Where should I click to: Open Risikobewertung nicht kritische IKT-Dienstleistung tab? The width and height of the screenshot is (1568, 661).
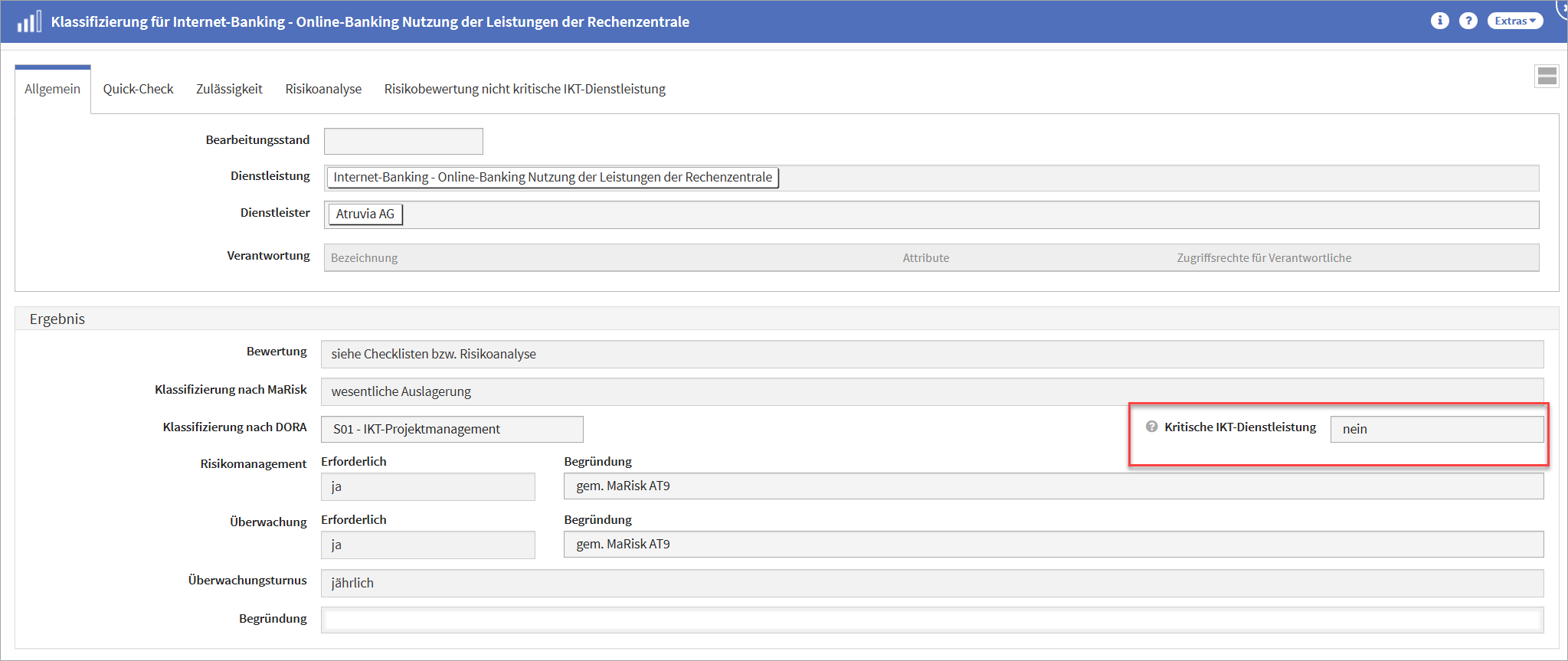pyautogui.click(x=525, y=89)
